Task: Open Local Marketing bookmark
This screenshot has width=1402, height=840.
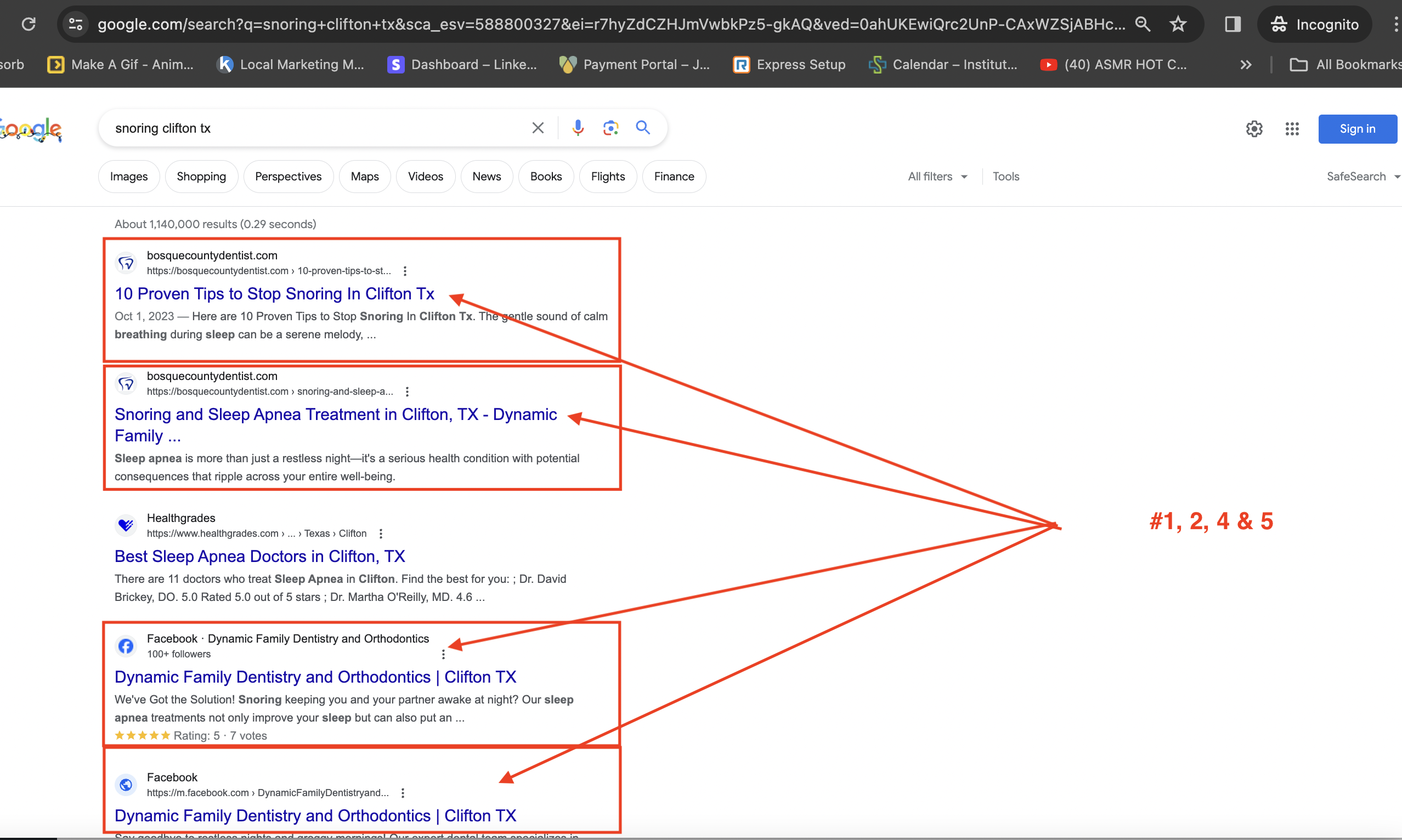Action: click(x=291, y=65)
